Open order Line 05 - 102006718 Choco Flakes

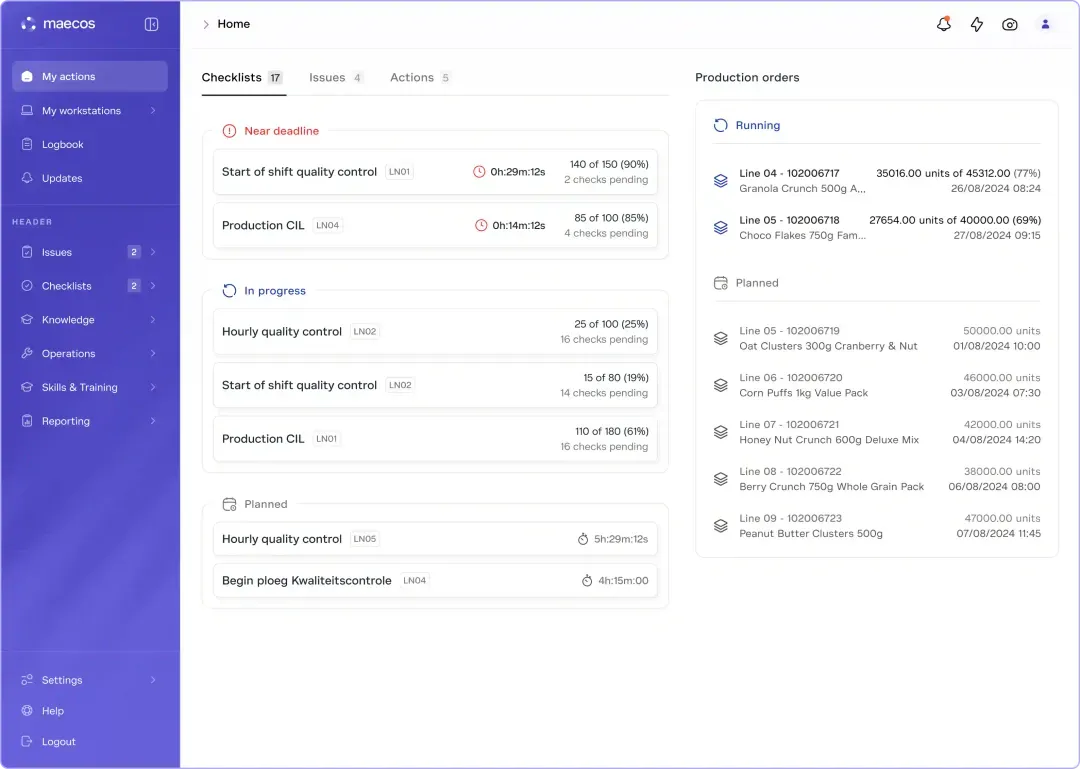[876, 227]
